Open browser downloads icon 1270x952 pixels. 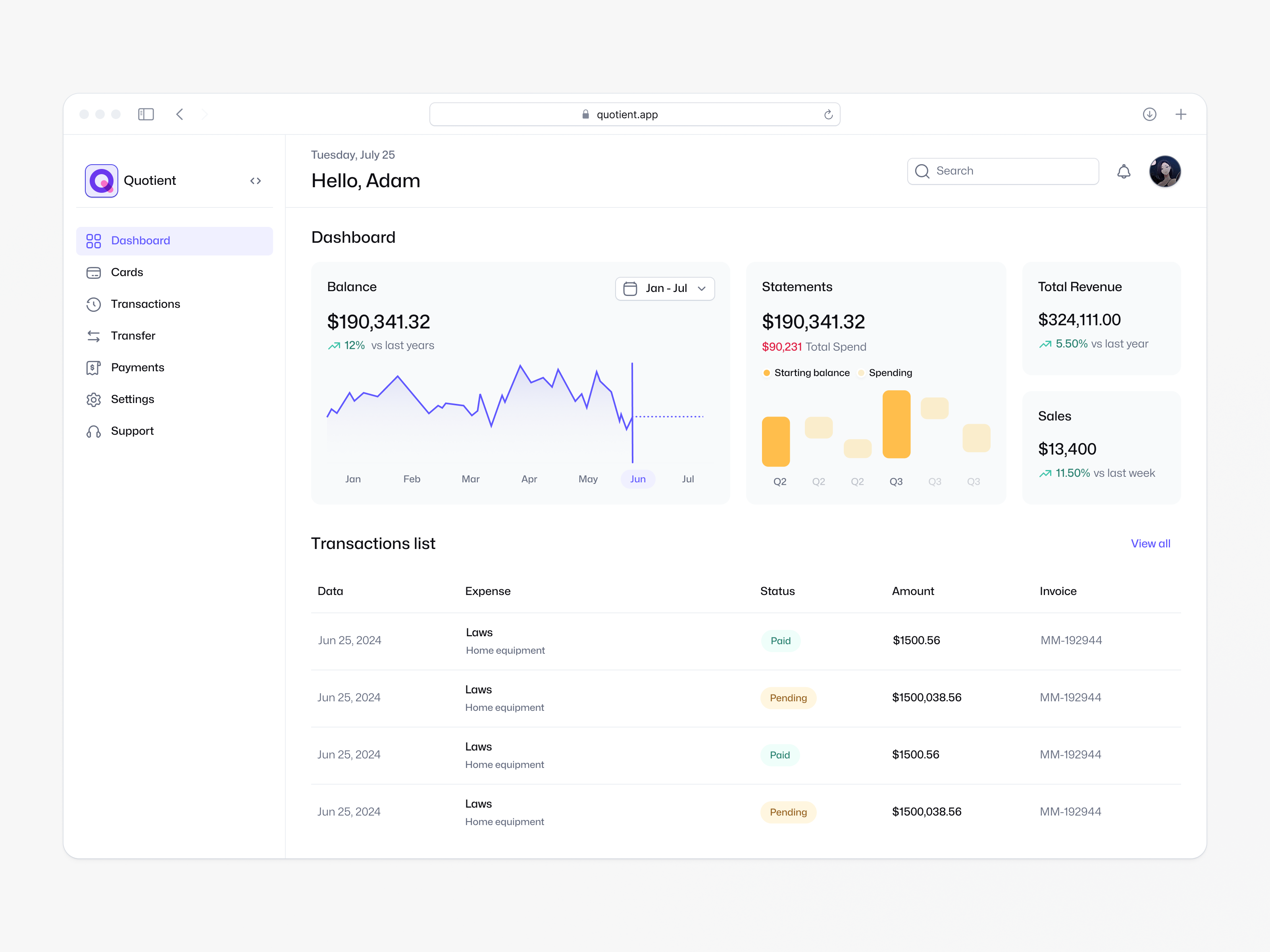point(1149,114)
